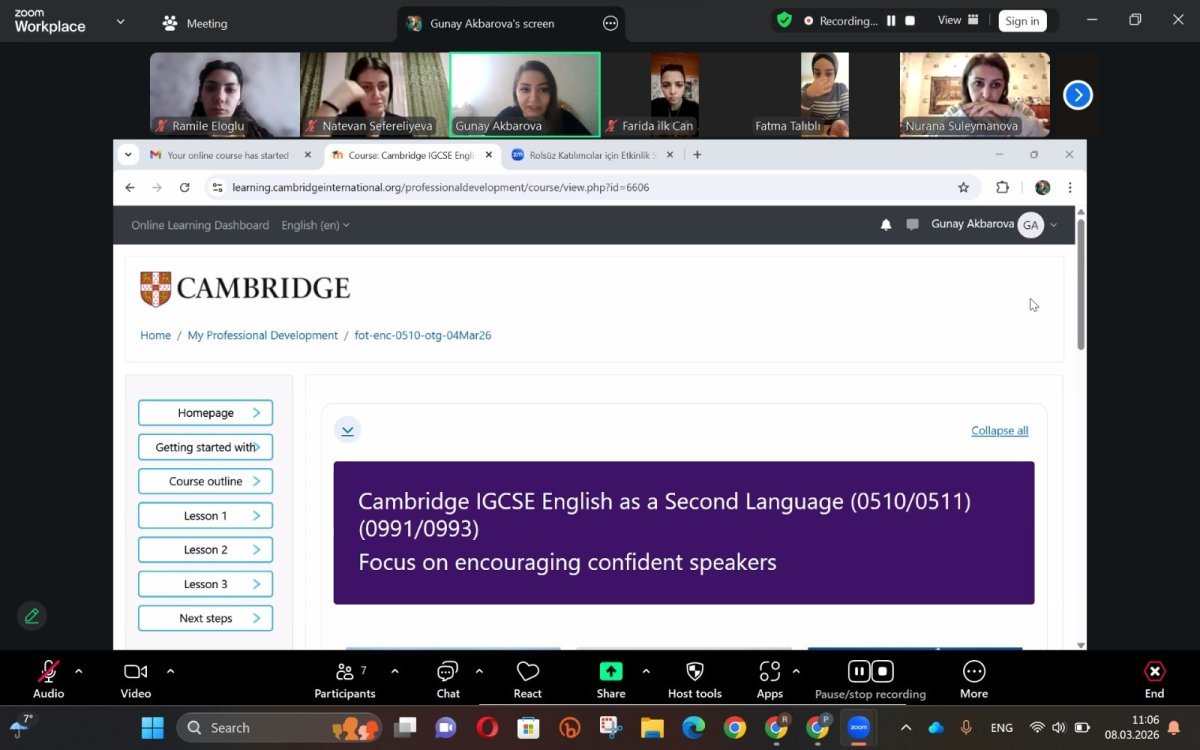Open Host tools shield icon
The width and height of the screenshot is (1200, 750).
[694, 672]
